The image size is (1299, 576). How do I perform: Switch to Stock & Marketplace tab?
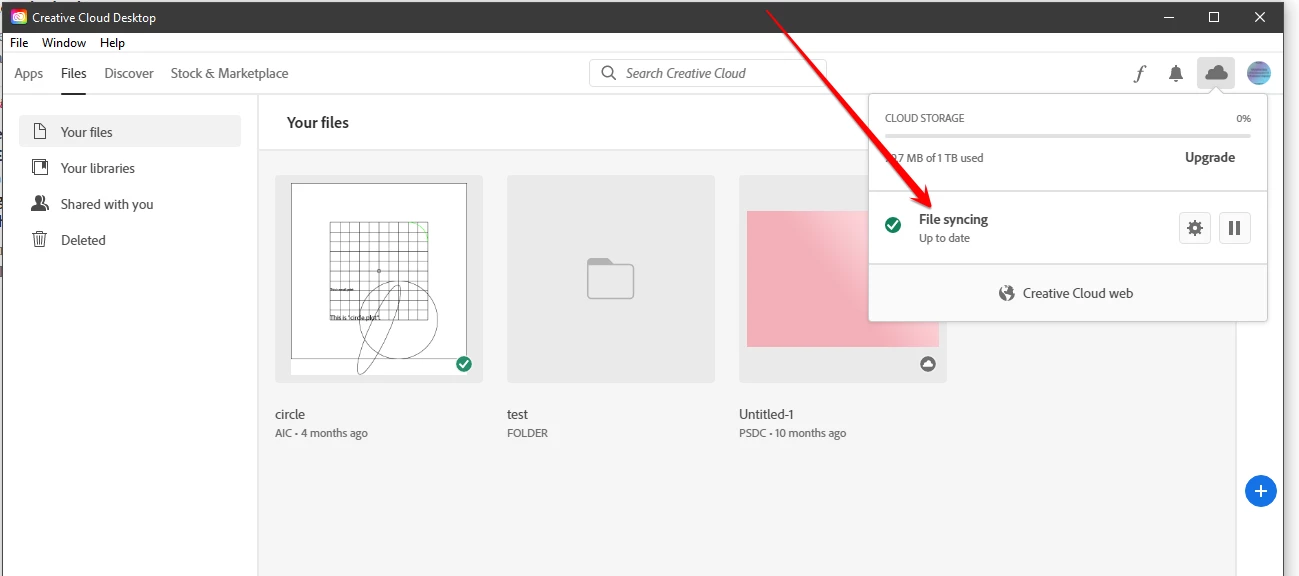point(229,73)
